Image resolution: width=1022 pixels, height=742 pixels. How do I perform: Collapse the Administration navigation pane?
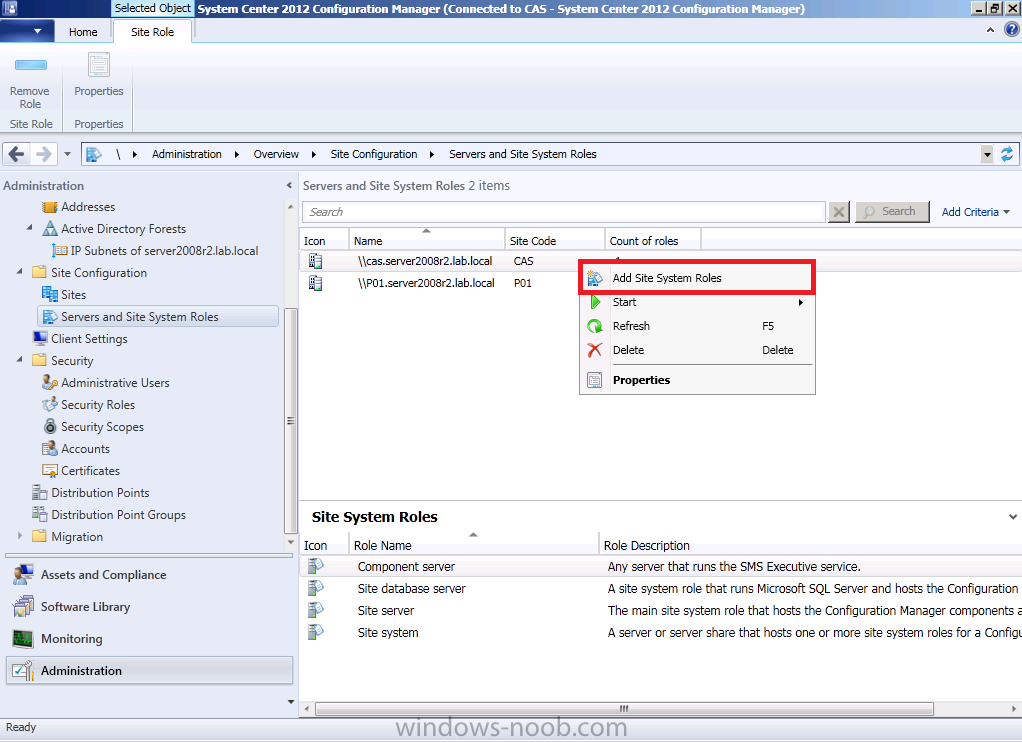[289, 186]
